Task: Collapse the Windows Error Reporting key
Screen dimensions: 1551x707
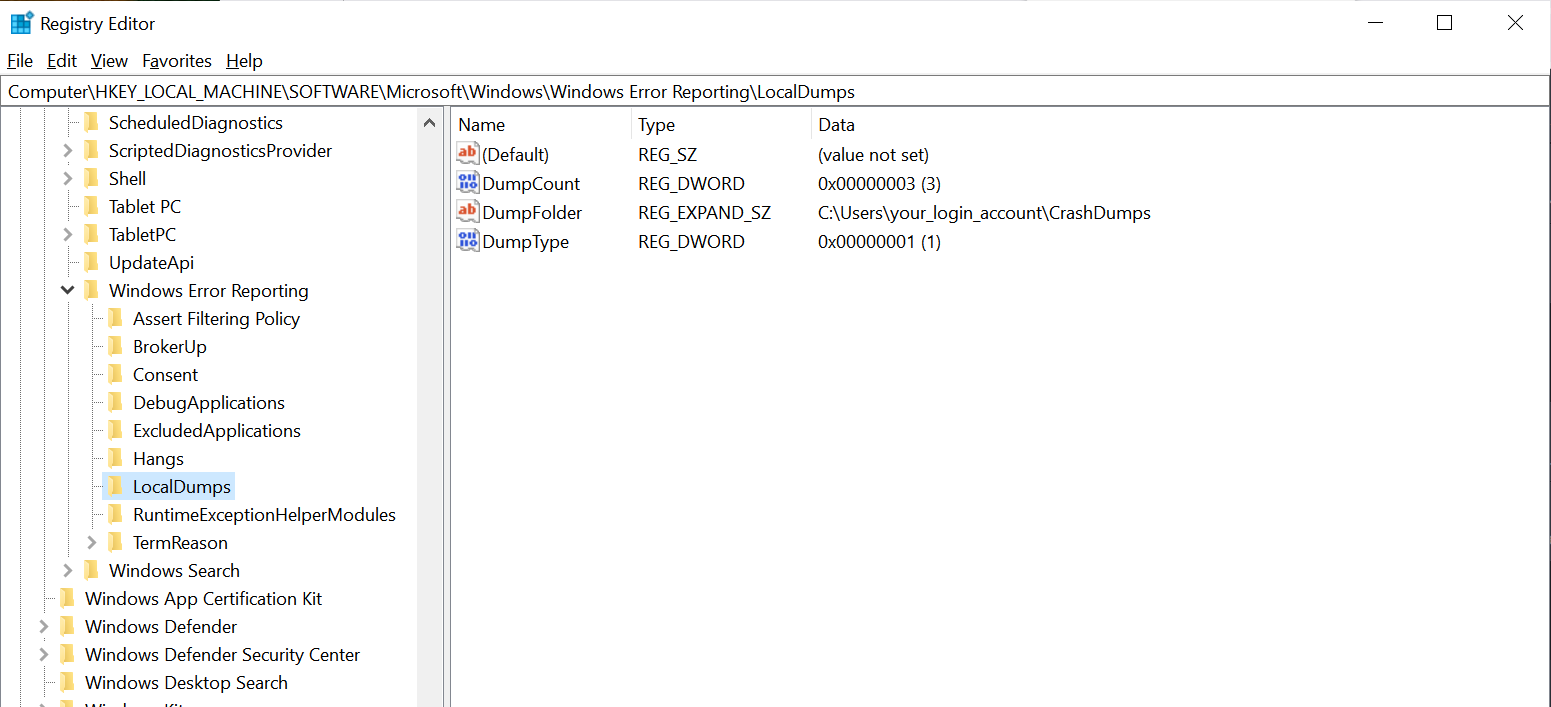Action: [x=67, y=291]
